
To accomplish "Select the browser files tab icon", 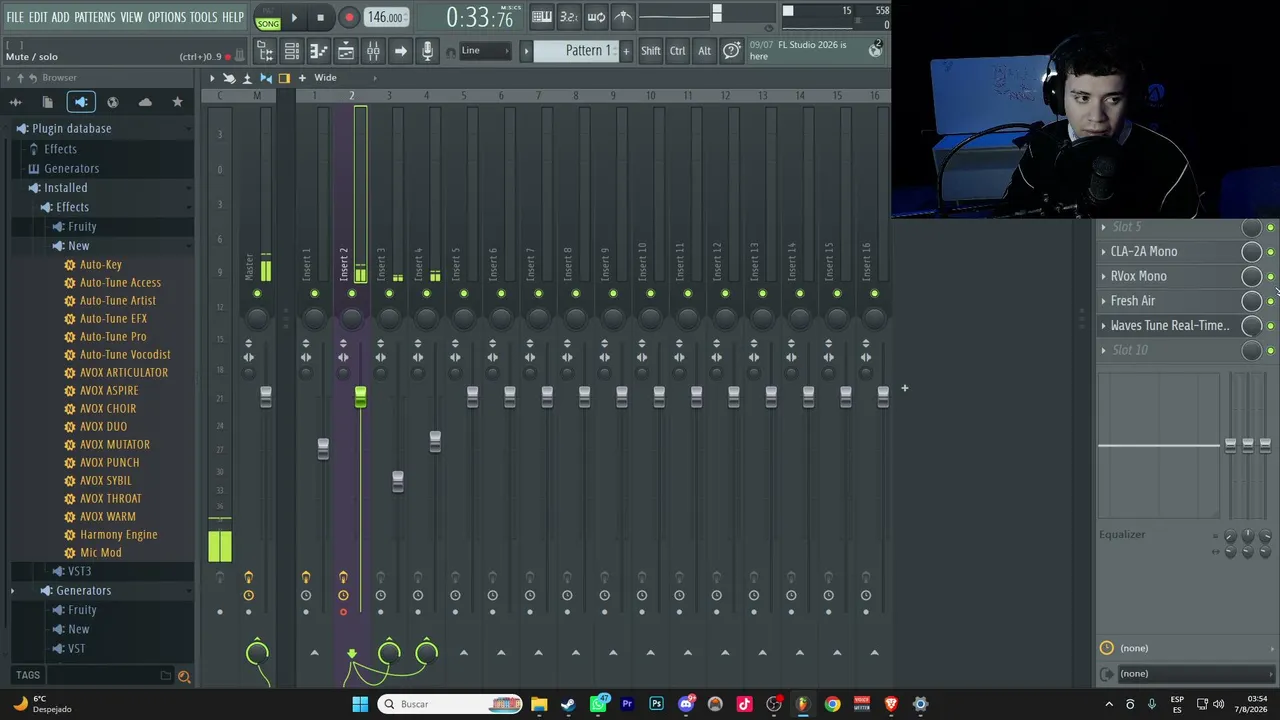I will 47,102.
